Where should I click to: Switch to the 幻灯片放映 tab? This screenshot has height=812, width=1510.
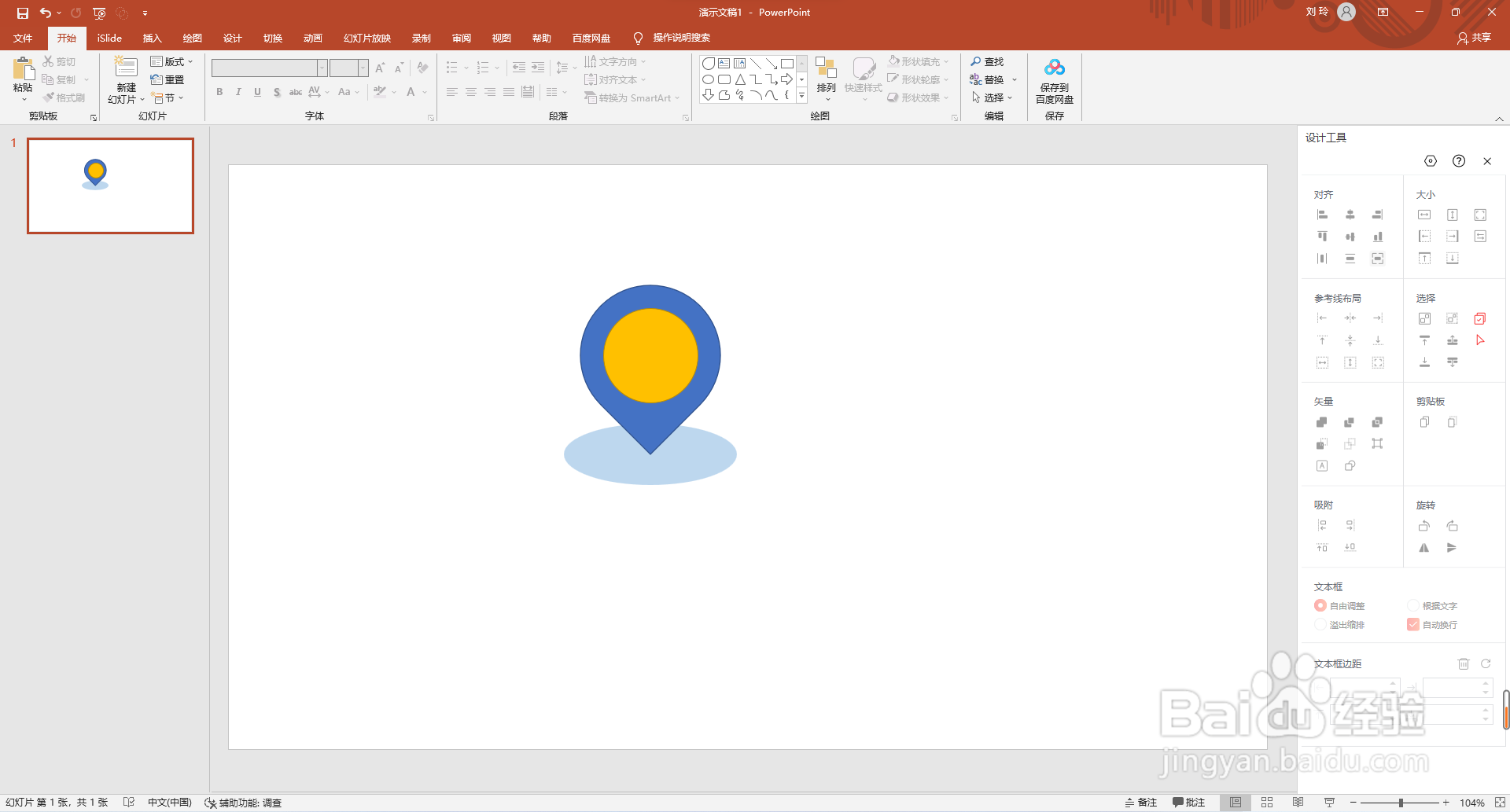tap(366, 38)
